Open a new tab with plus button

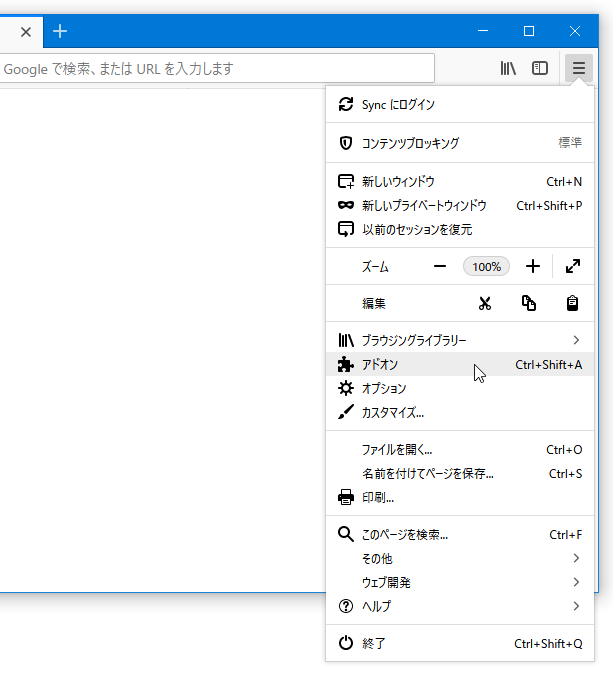(60, 31)
